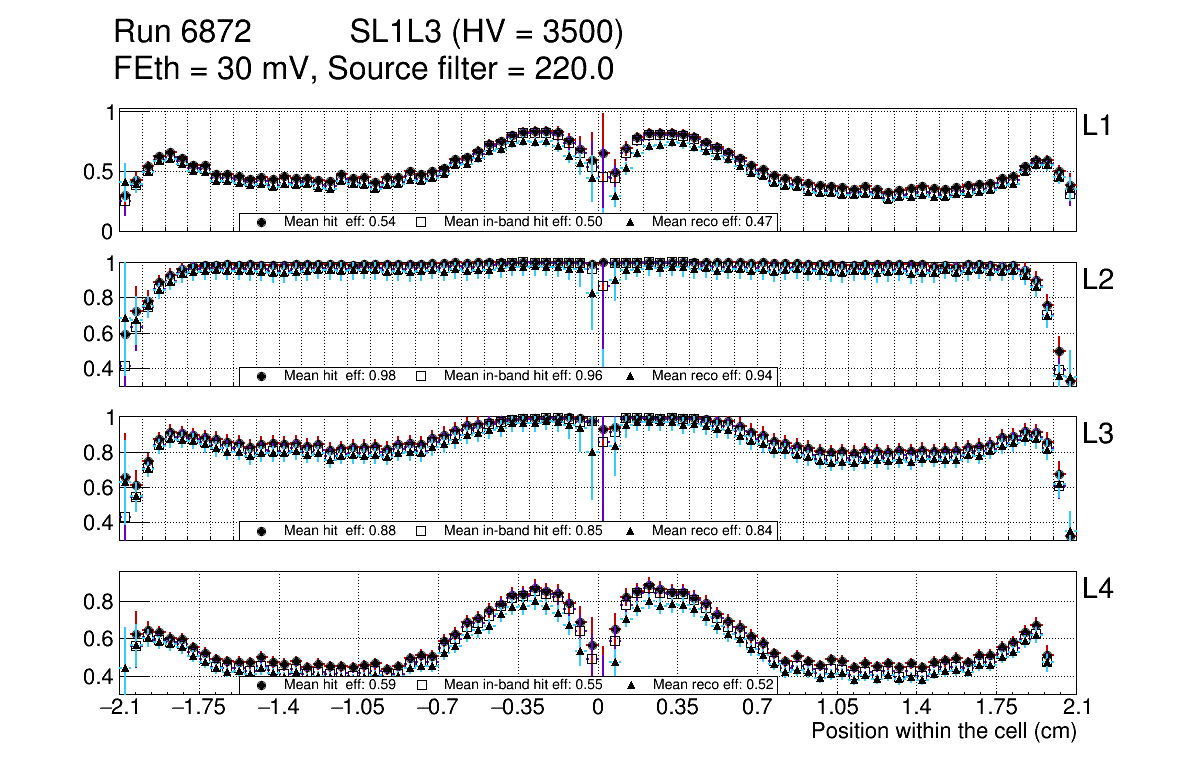Click the triangle marker in L2 legend
Image resolution: width=1196 pixels, height=772 pixels.
pos(630,376)
